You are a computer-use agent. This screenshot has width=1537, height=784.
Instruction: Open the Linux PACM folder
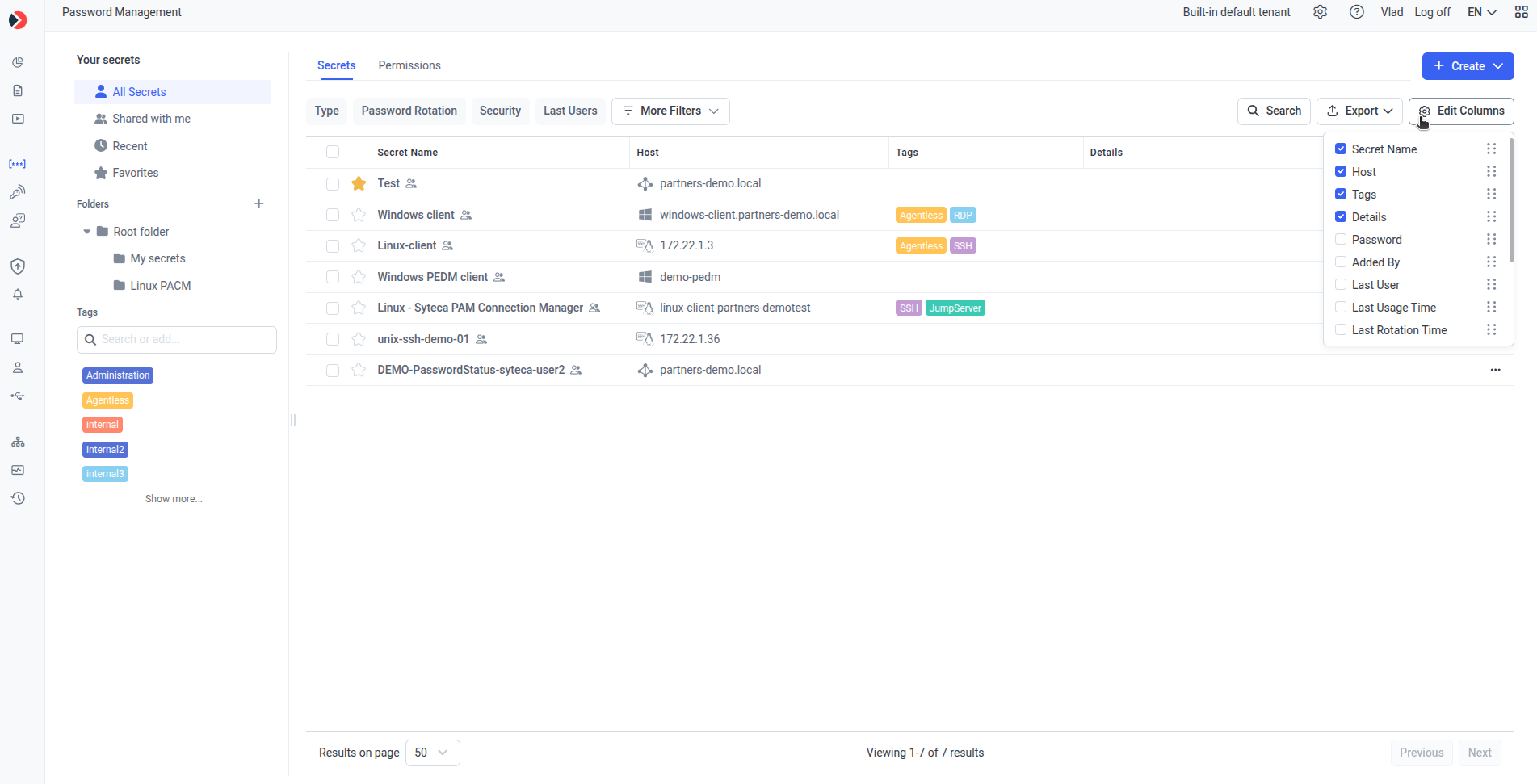pos(160,286)
